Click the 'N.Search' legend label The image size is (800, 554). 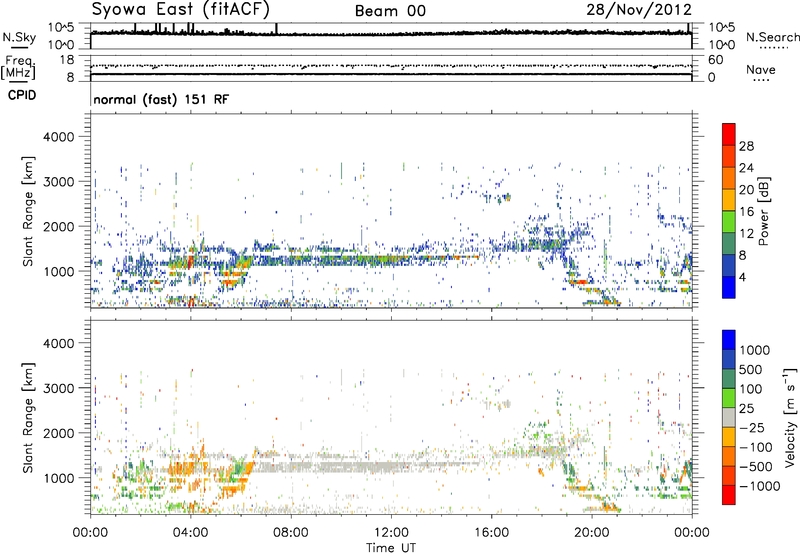click(772, 37)
